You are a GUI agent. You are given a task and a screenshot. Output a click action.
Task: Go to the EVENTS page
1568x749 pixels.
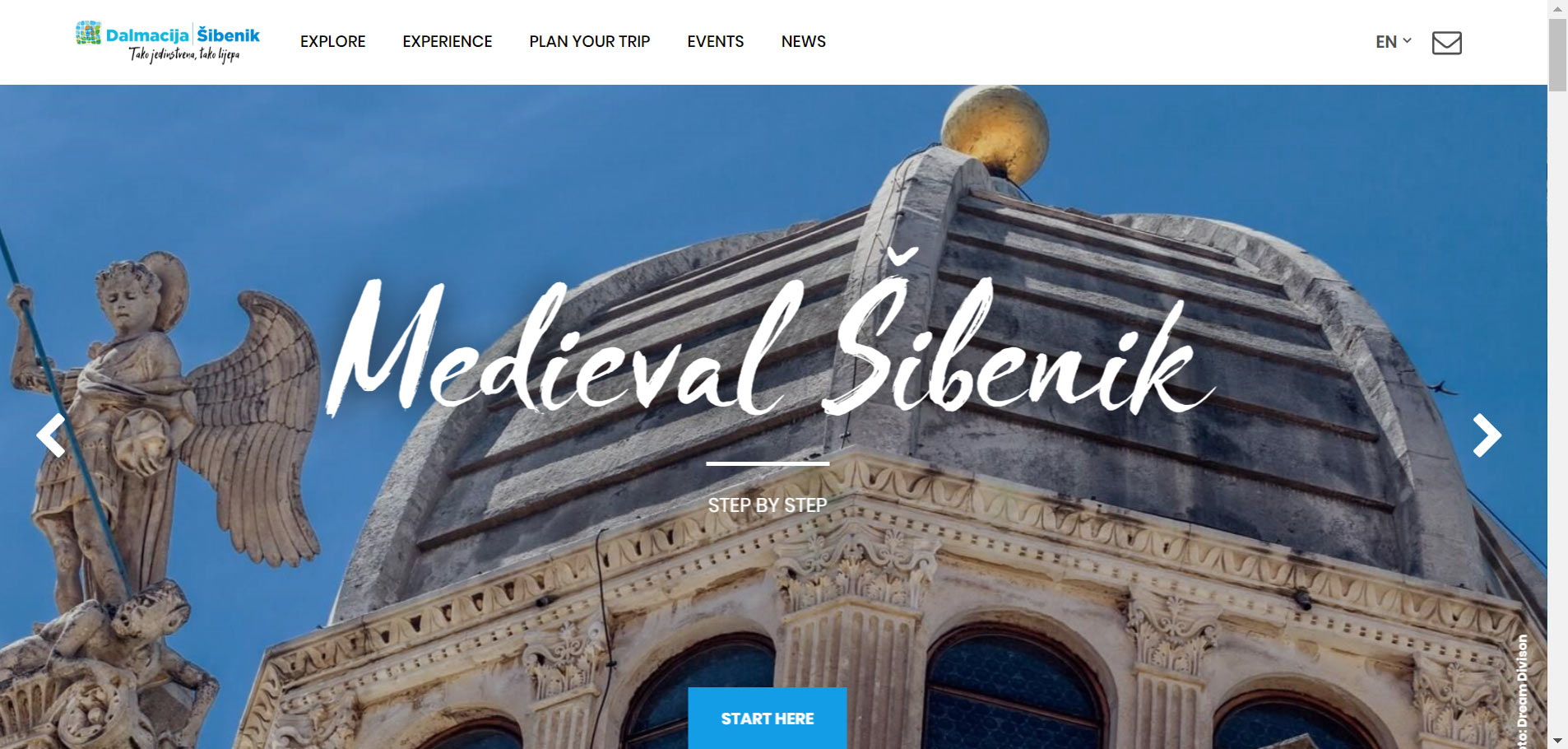point(716,42)
